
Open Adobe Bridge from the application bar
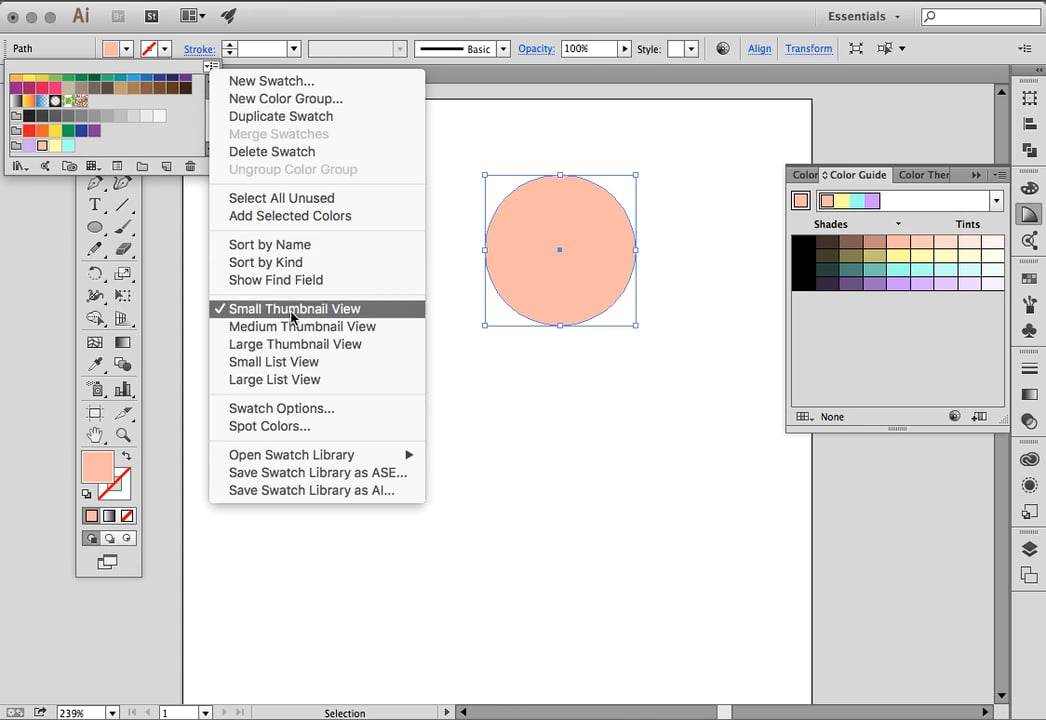pyautogui.click(x=118, y=16)
